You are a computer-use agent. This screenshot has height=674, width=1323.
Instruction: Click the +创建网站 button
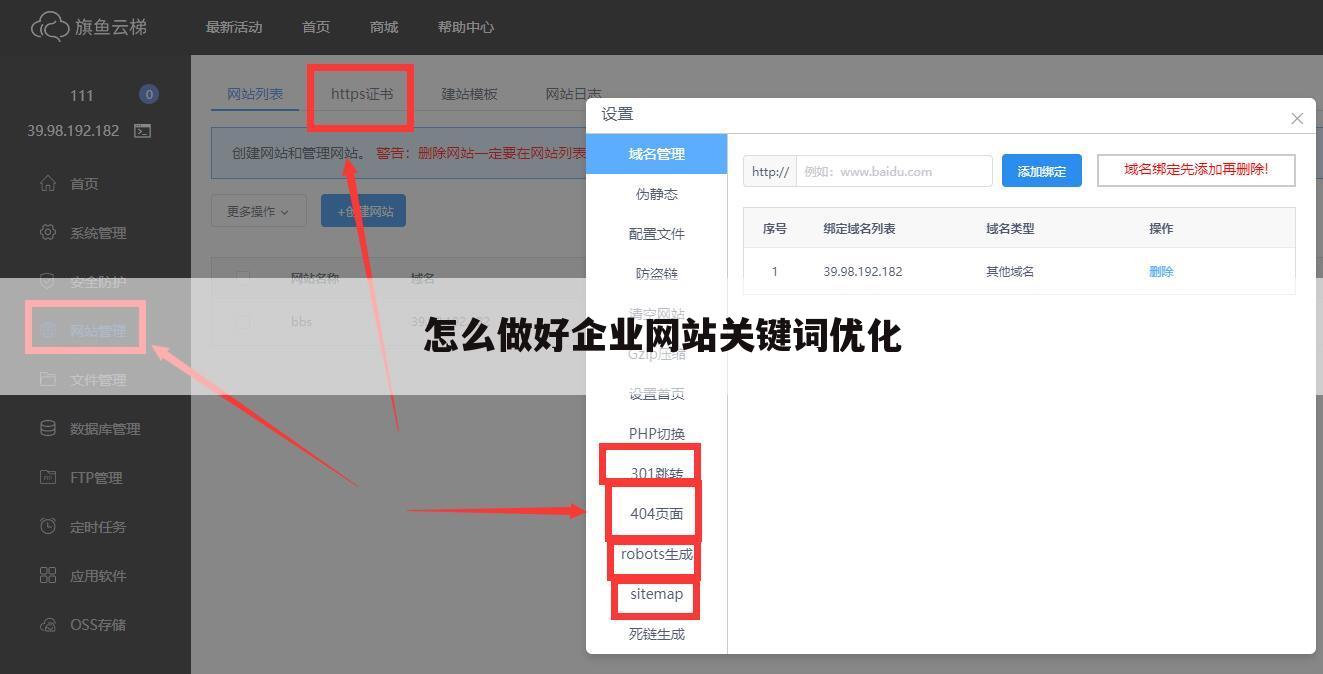(363, 211)
